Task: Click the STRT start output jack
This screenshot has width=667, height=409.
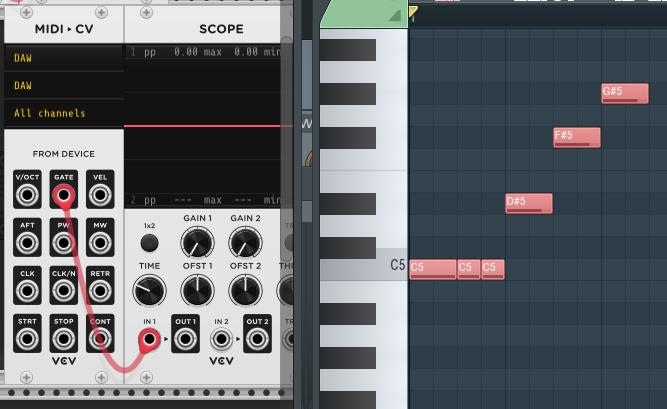Action: [27, 336]
